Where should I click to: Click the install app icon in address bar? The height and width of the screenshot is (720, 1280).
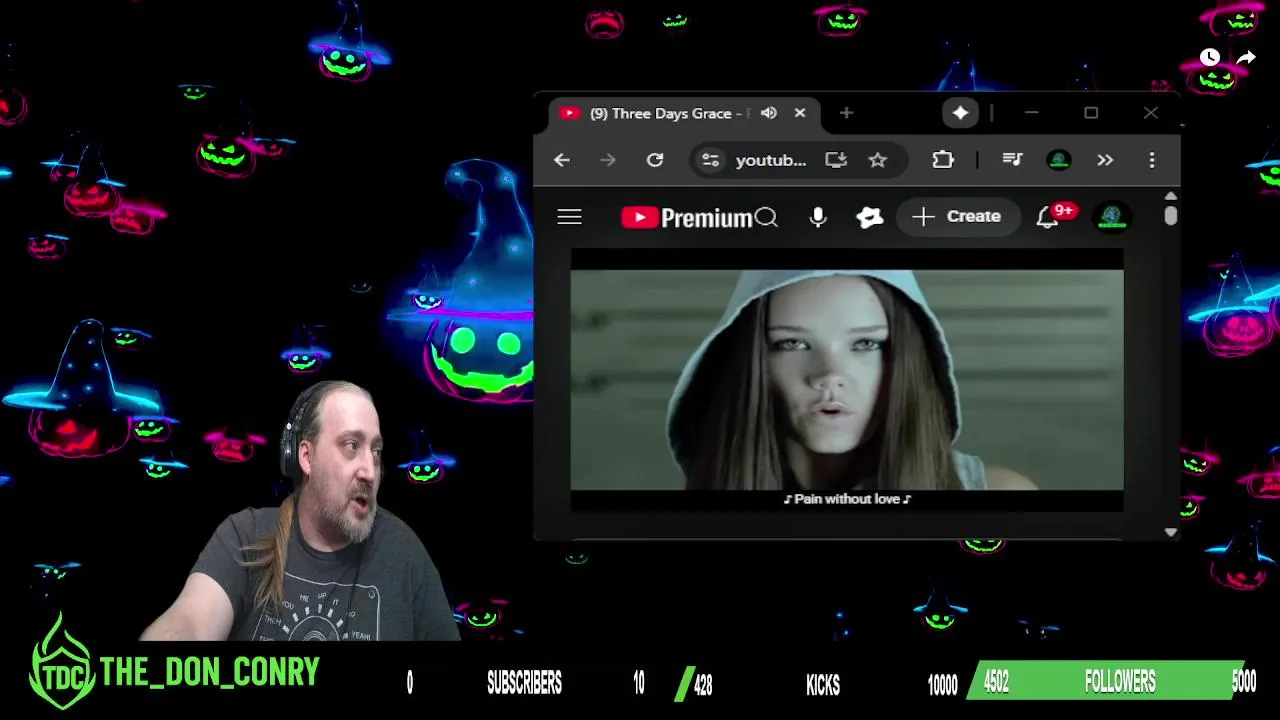[x=836, y=160]
